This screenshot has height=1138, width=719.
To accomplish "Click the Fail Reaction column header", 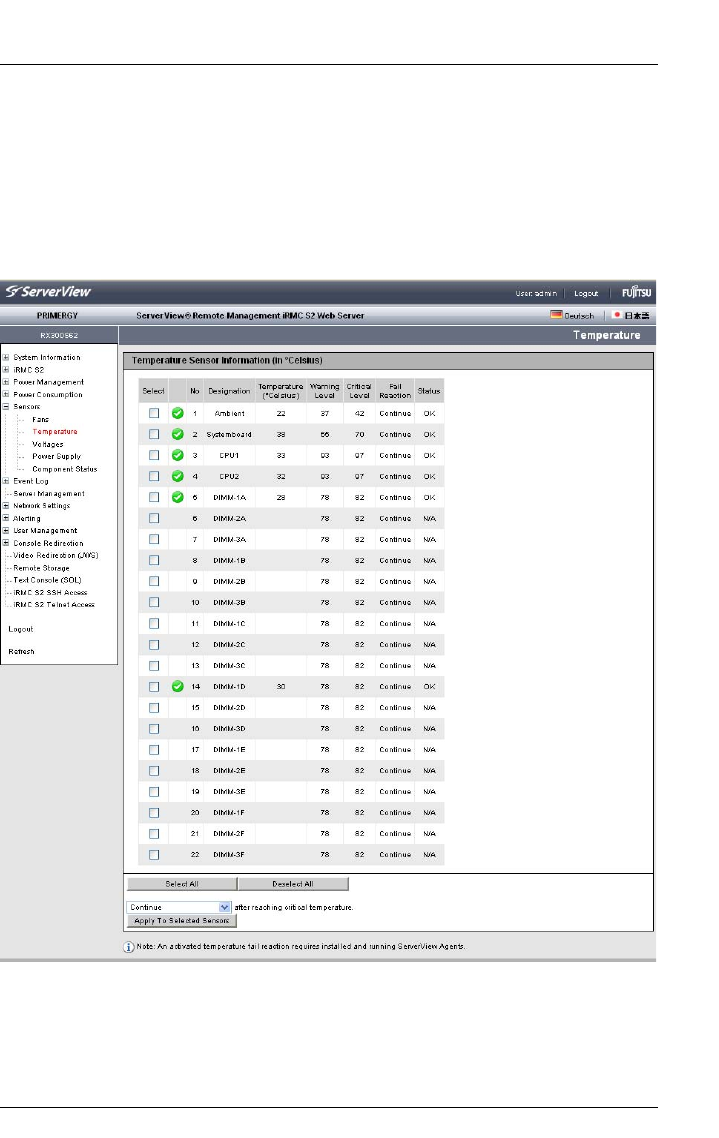I will tap(395, 390).
